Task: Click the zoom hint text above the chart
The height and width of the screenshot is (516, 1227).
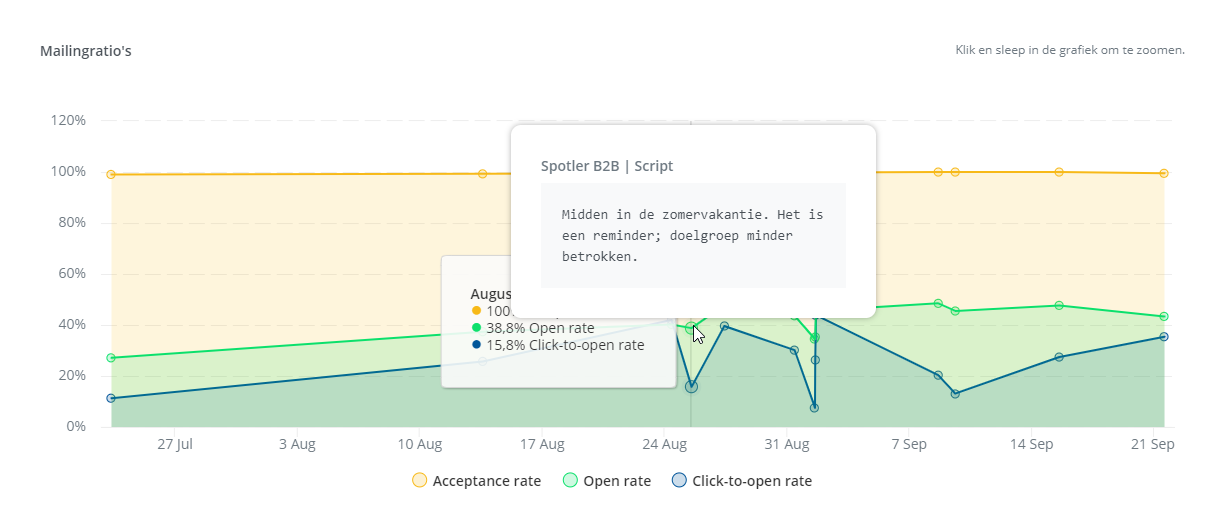Action: [1070, 50]
